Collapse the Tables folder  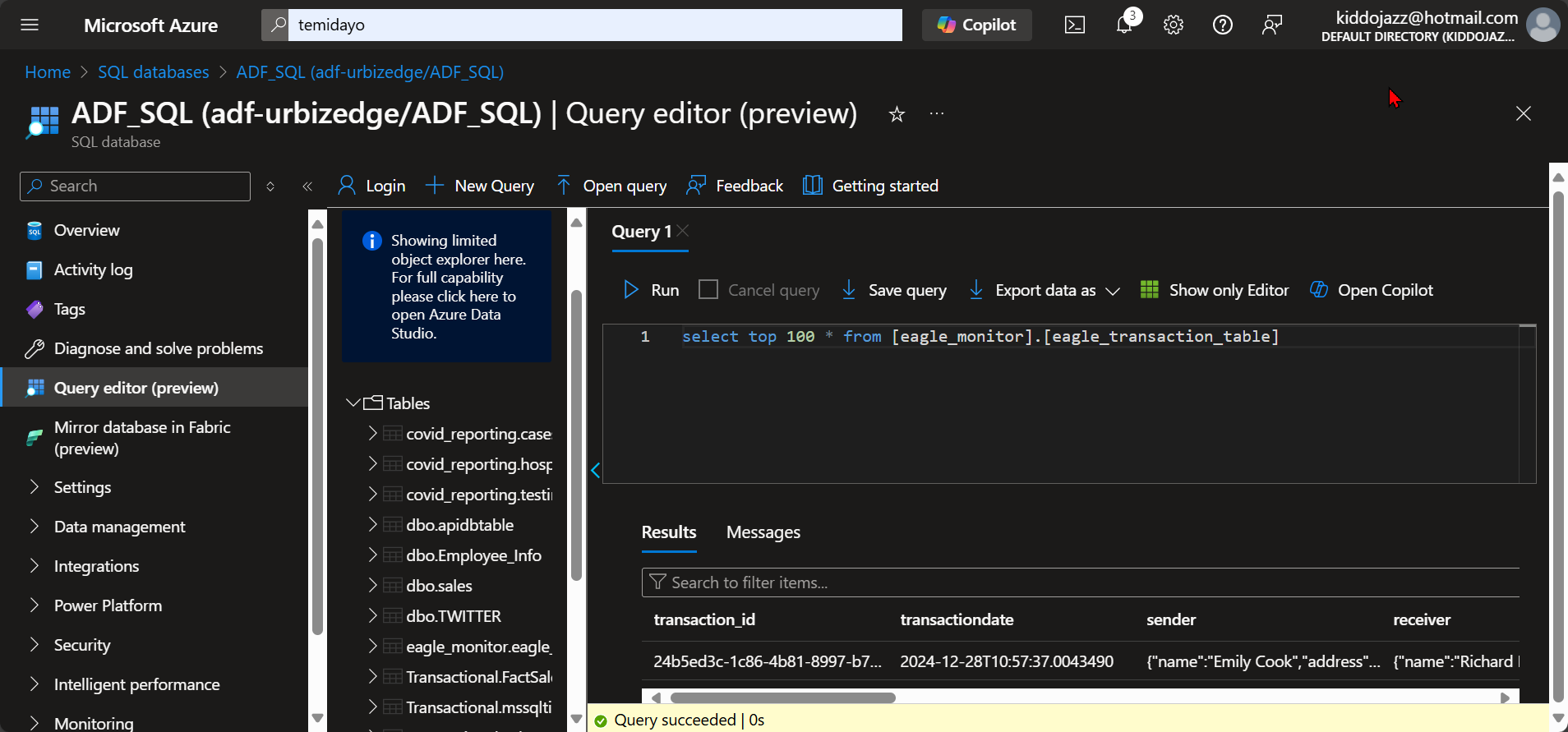tap(353, 403)
